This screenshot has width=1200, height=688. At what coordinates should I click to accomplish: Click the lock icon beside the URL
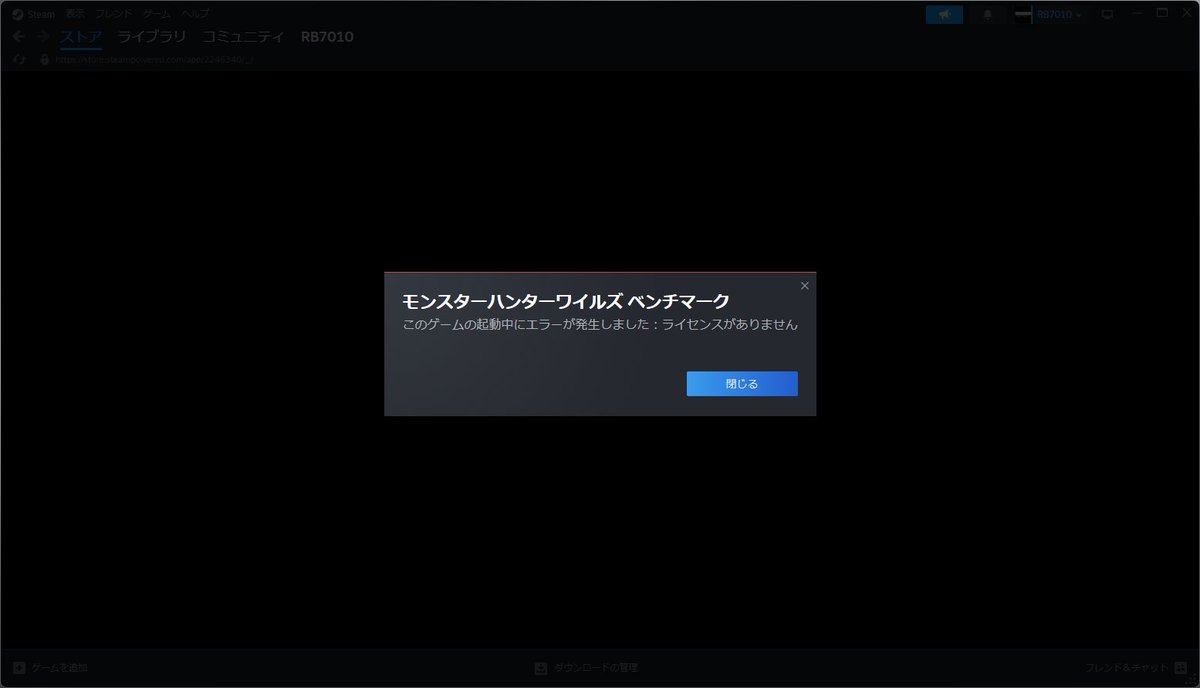pyautogui.click(x=44, y=60)
